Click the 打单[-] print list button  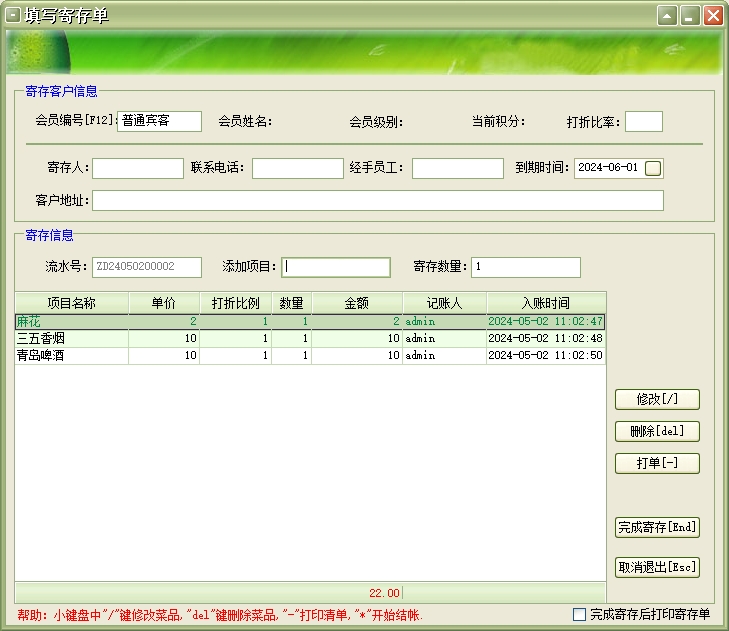click(656, 464)
